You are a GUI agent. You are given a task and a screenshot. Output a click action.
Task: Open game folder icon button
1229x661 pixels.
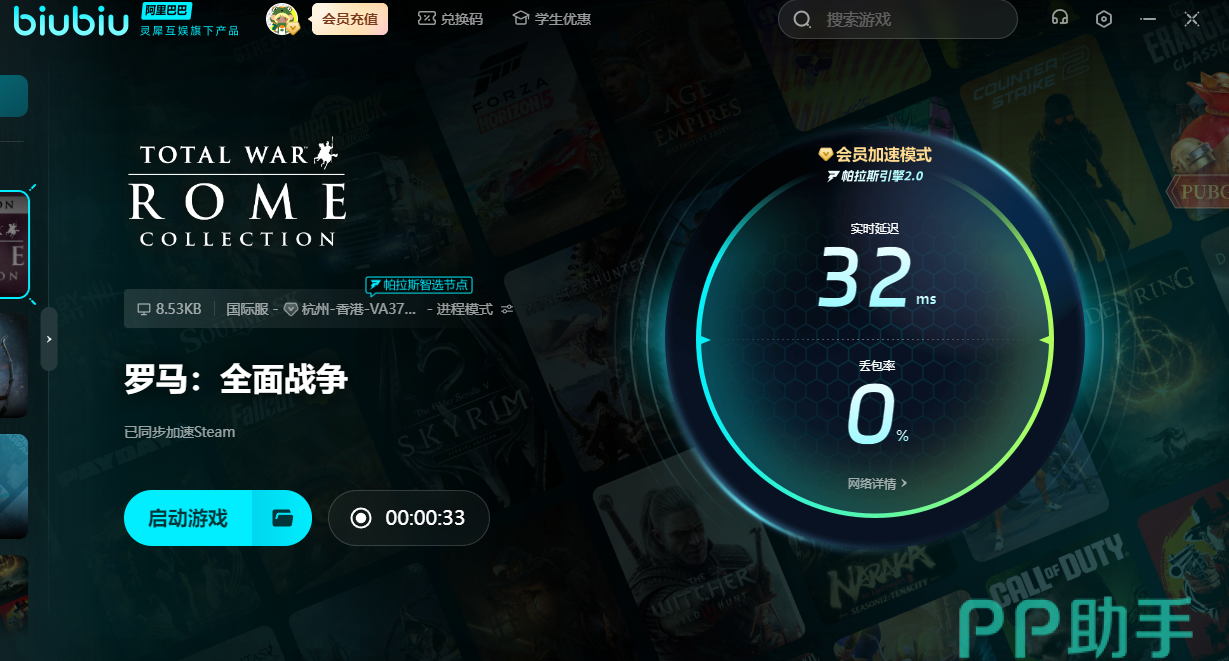point(282,518)
